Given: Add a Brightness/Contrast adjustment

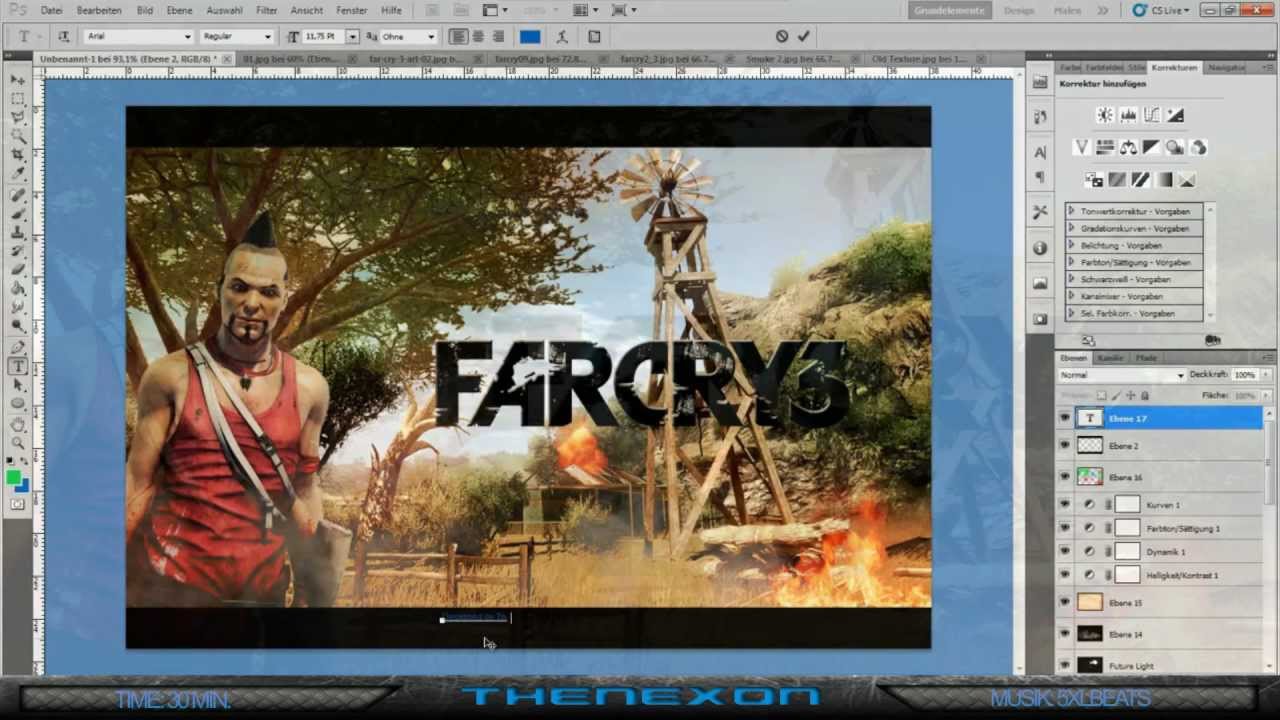Looking at the screenshot, I should point(1105,116).
